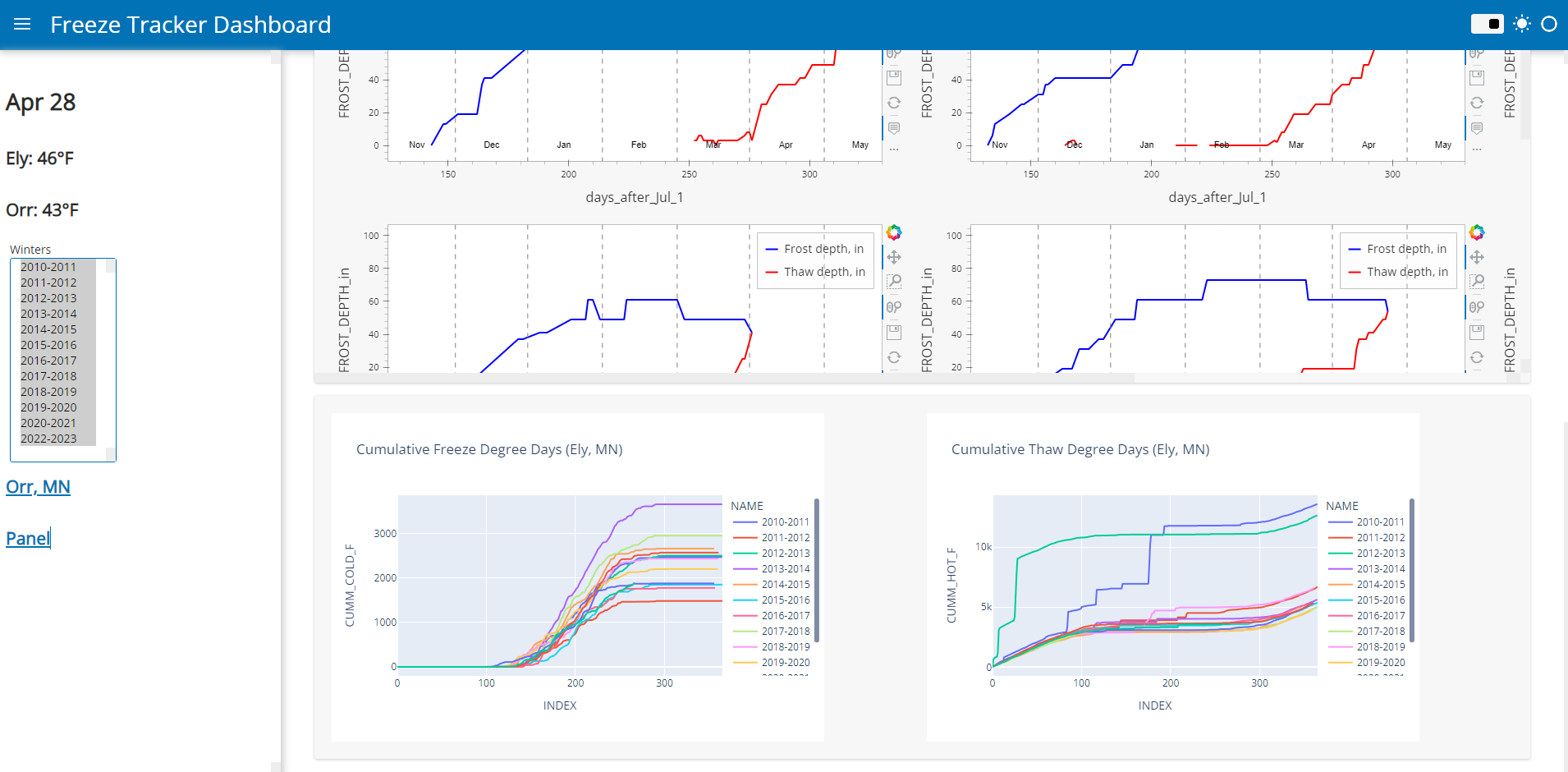1568x772 pixels.
Task: Click Reset tool on lower-left legend plot
Action: 894,357
